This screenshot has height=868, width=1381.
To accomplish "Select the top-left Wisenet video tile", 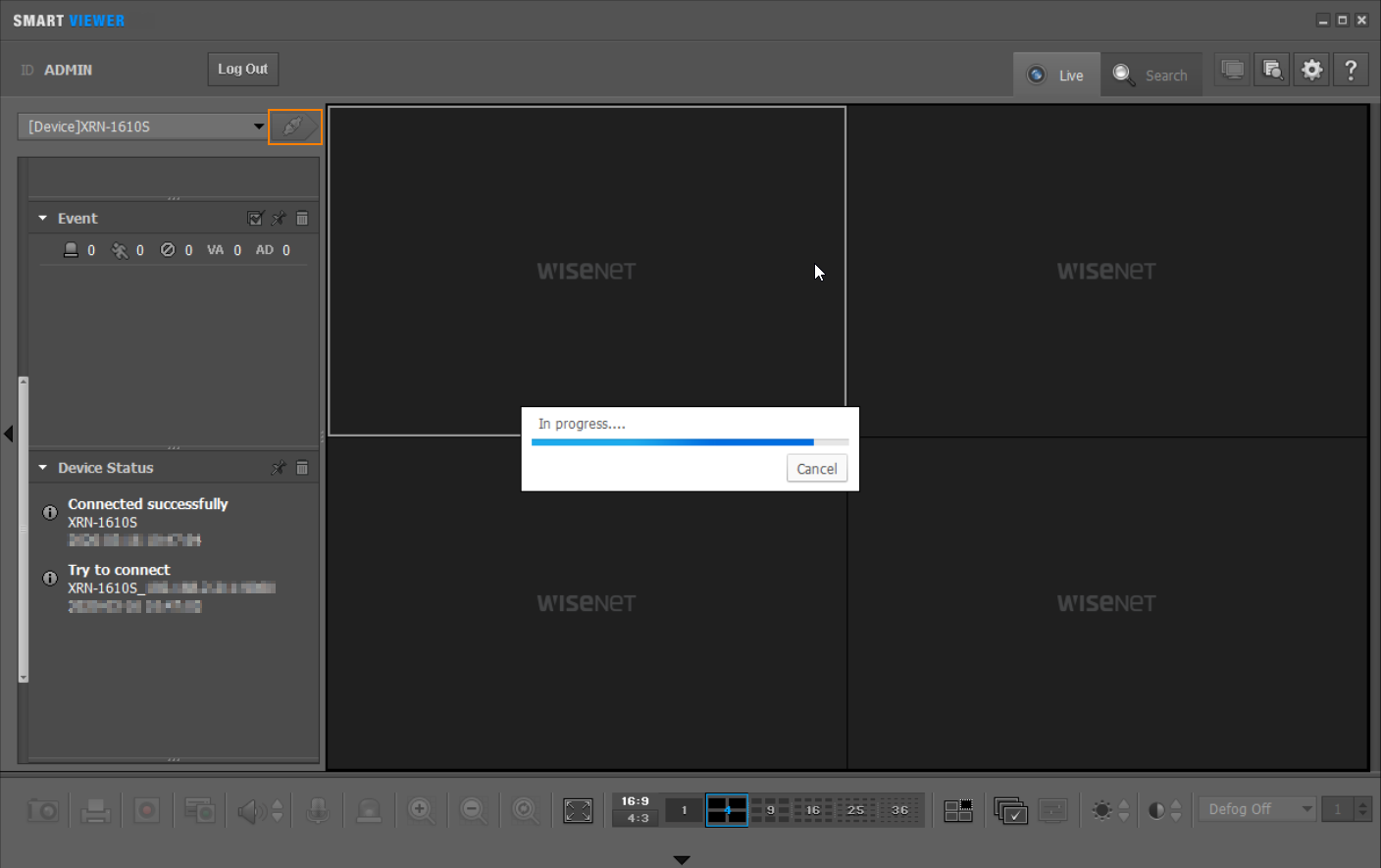I will (587, 271).
